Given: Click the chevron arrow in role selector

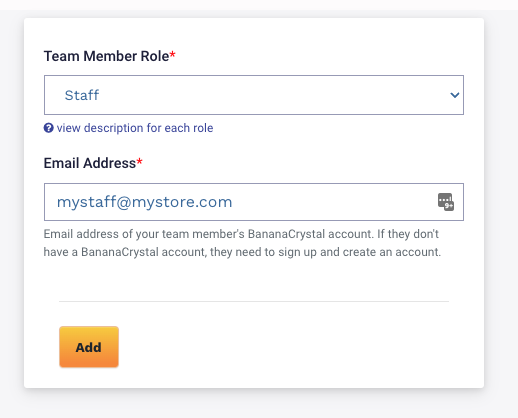Looking at the screenshot, I should click(455, 95).
